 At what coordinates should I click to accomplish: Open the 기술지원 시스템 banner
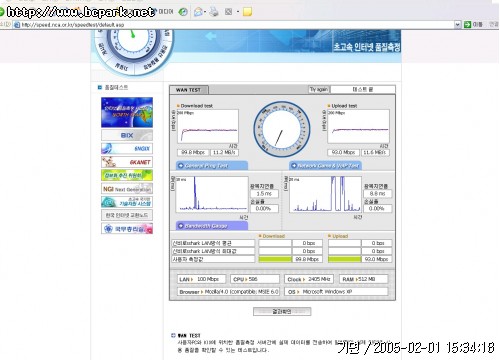click(127, 202)
